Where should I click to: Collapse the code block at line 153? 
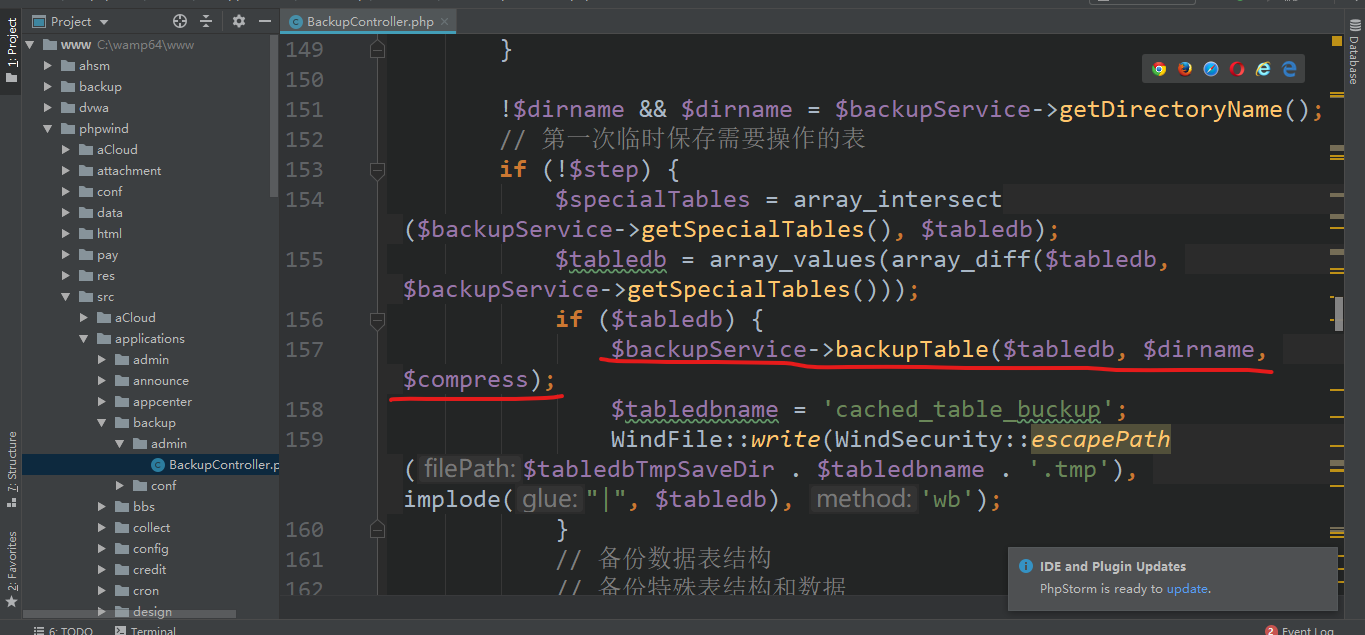click(x=377, y=169)
